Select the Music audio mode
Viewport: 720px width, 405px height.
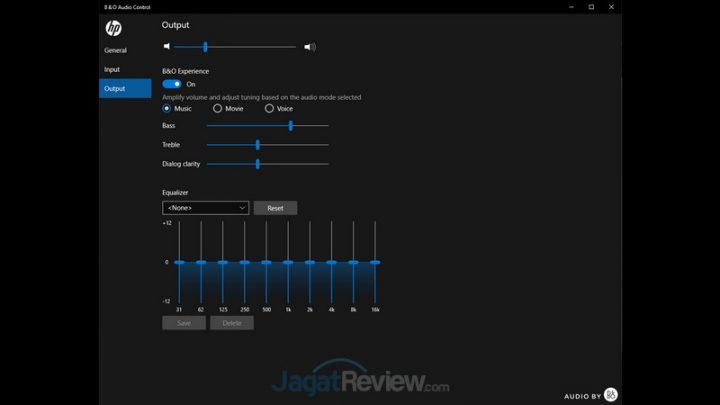pyautogui.click(x=167, y=108)
